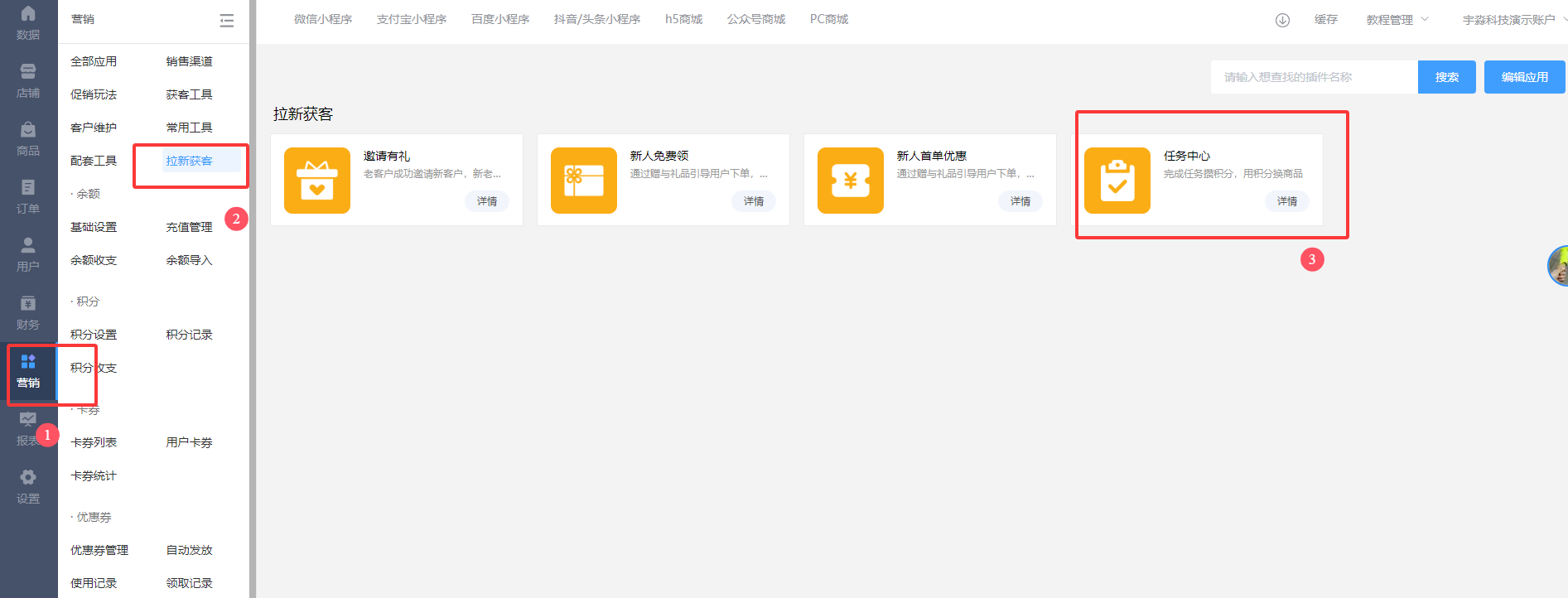Open the 任务中心 clipboard icon
Viewport: 1568px width, 598px height.
tap(1117, 181)
